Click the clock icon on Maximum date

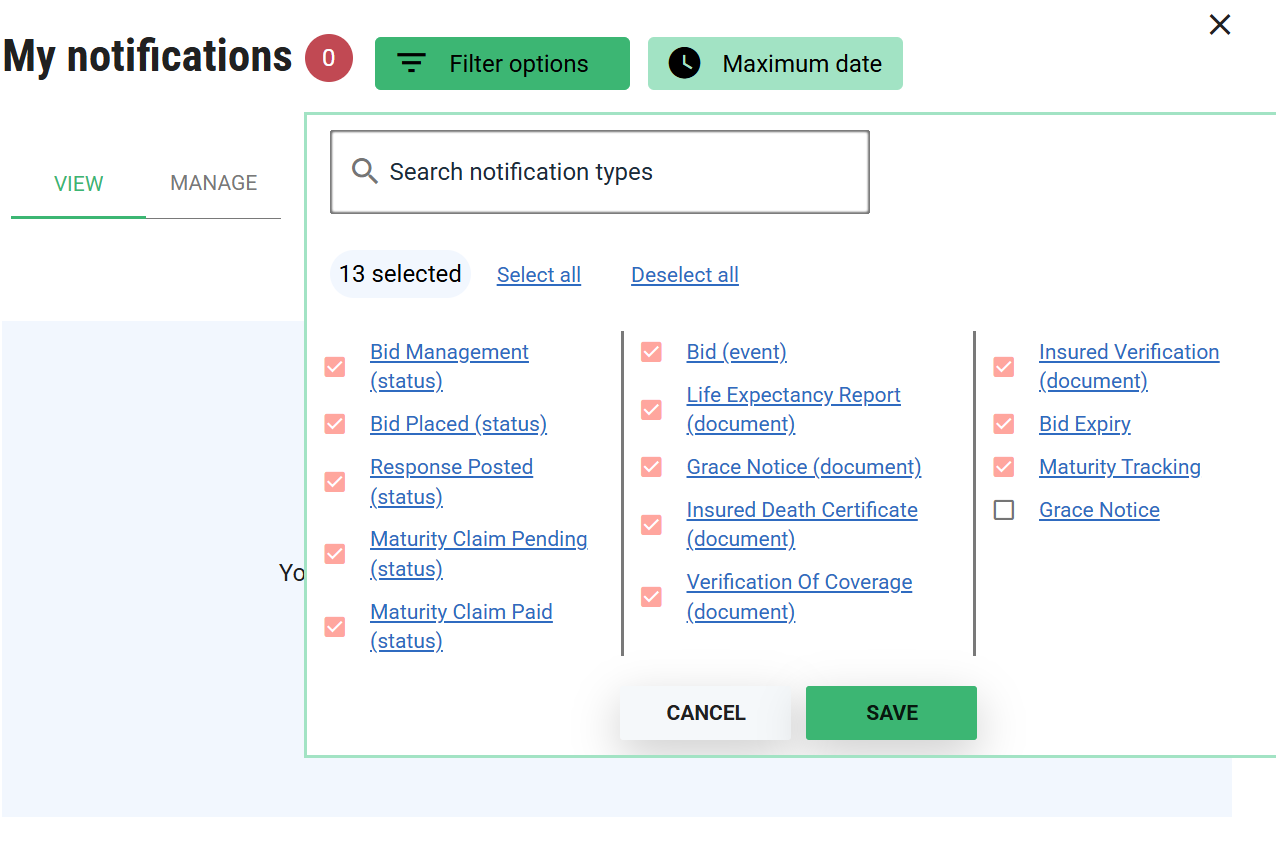[x=684, y=64]
